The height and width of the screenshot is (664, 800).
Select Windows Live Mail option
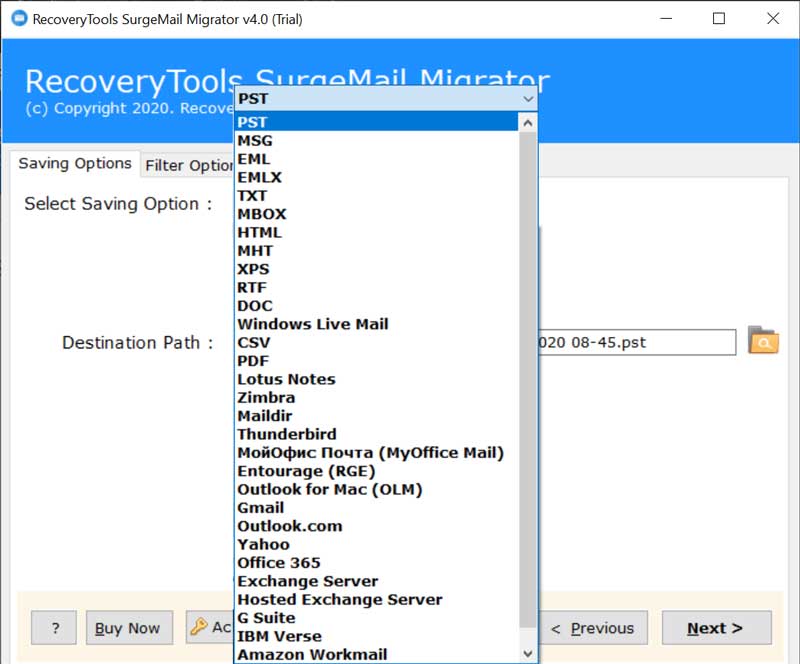(377, 325)
